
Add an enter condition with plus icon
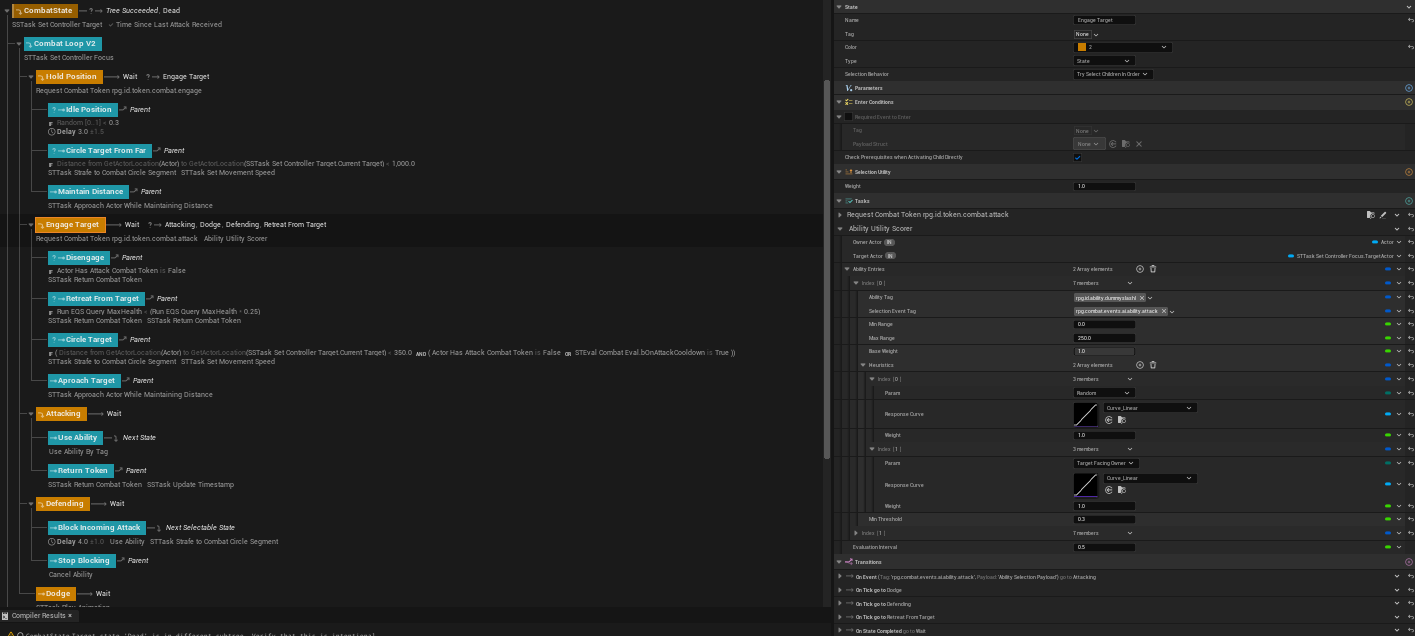point(1409,102)
